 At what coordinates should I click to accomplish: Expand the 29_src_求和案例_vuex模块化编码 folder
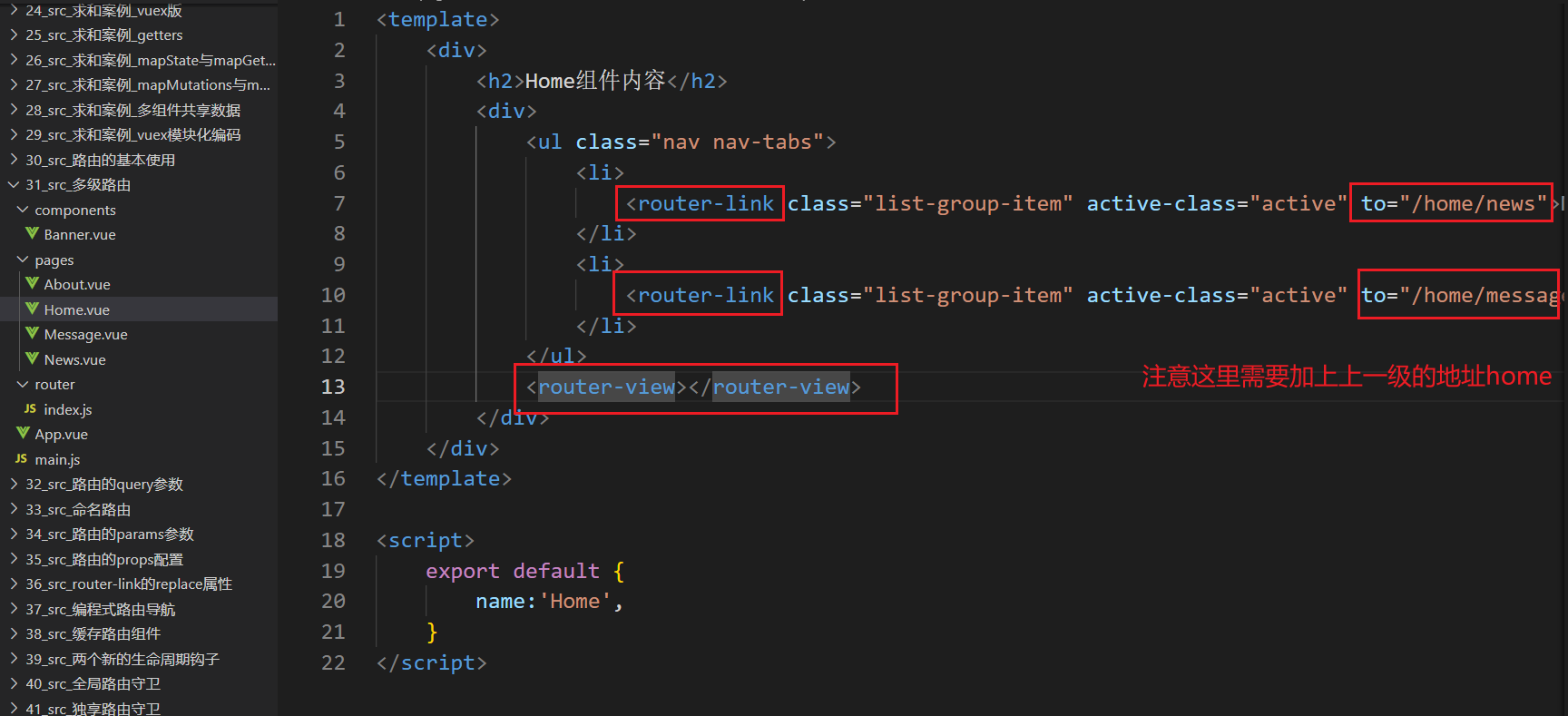click(x=14, y=134)
